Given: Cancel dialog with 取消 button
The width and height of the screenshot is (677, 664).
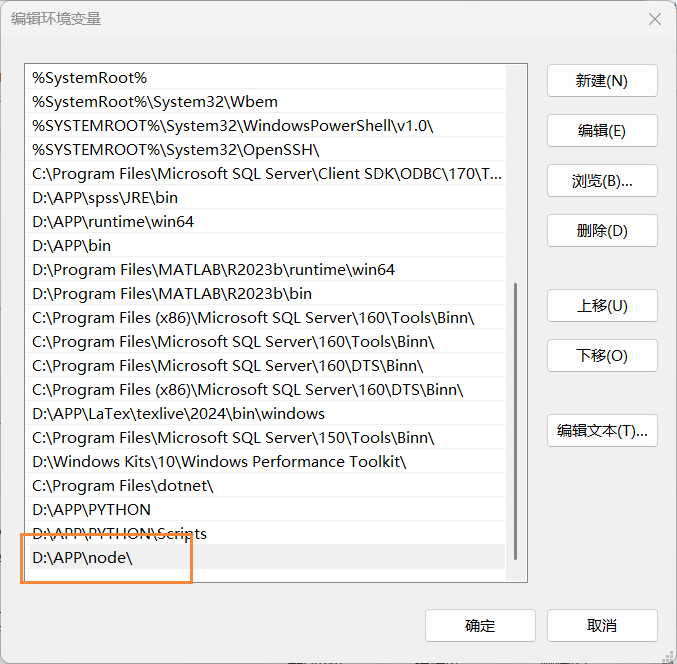Looking at the screenshot, I should pyautogui.click(x=602, y=625).
